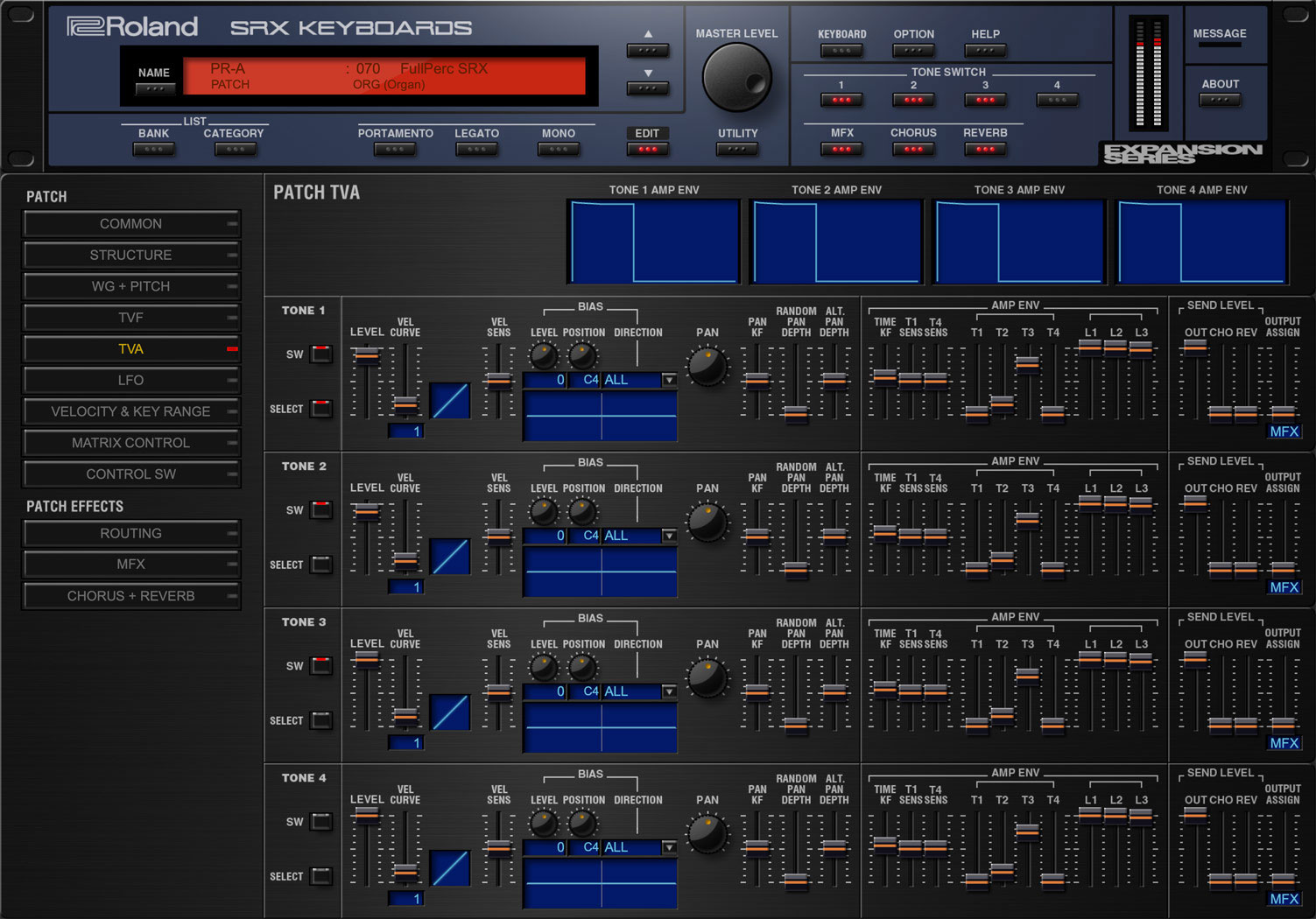Viewport: 1316px width, 919px height.
Task: Click the Category list button
Action: (235, 149)
